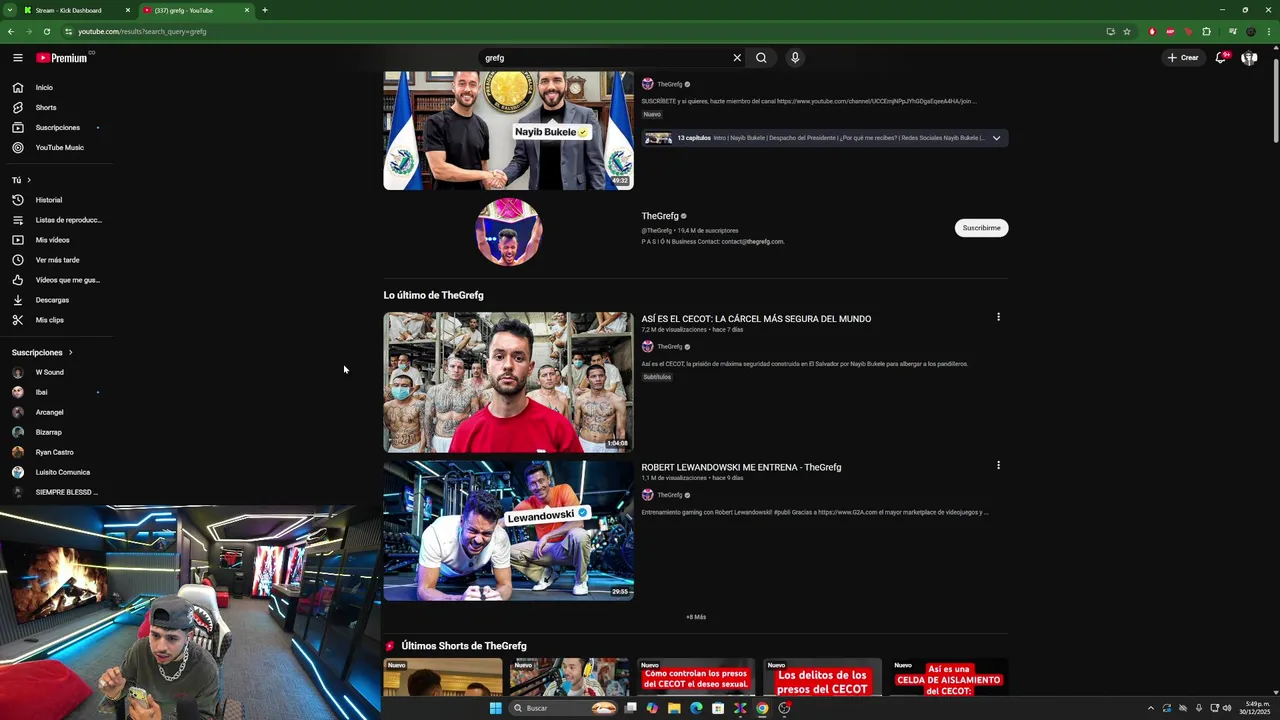Show hidden system tray icons
Viewport: 1280px width, 720px height.
pos(1150,708)
